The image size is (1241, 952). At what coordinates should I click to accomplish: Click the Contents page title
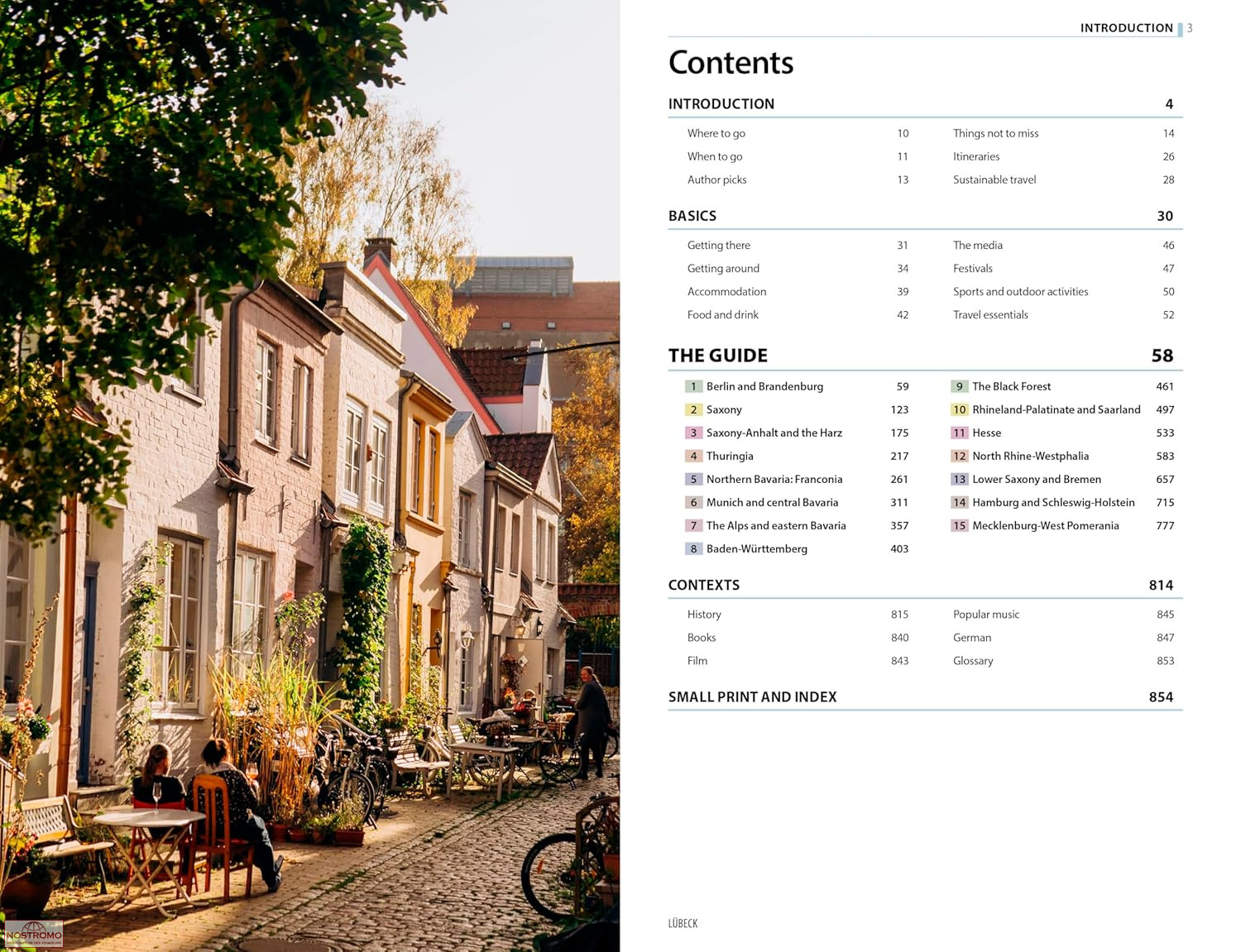click(x=731, y=63)
